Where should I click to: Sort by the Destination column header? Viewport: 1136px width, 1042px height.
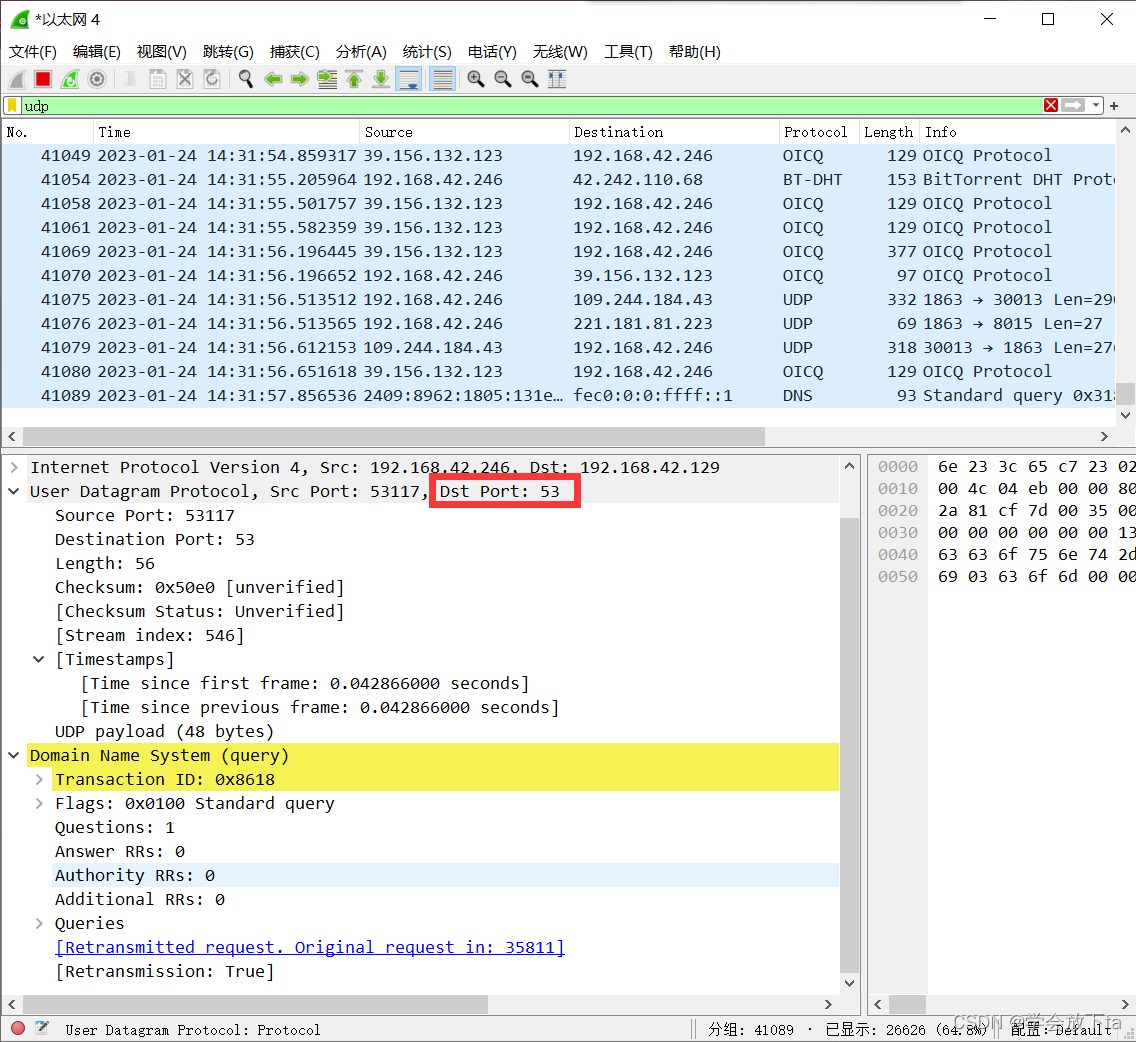[674, 132]
